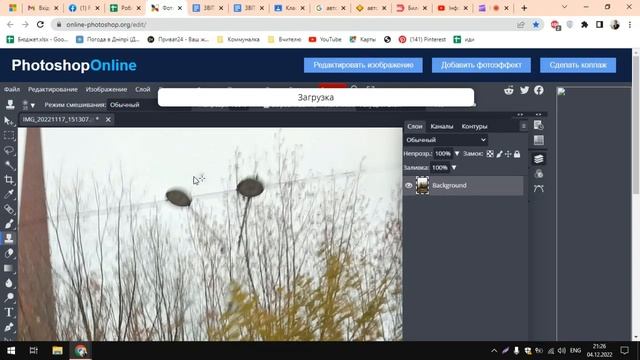Select the Eraser tool

(9, 253)
